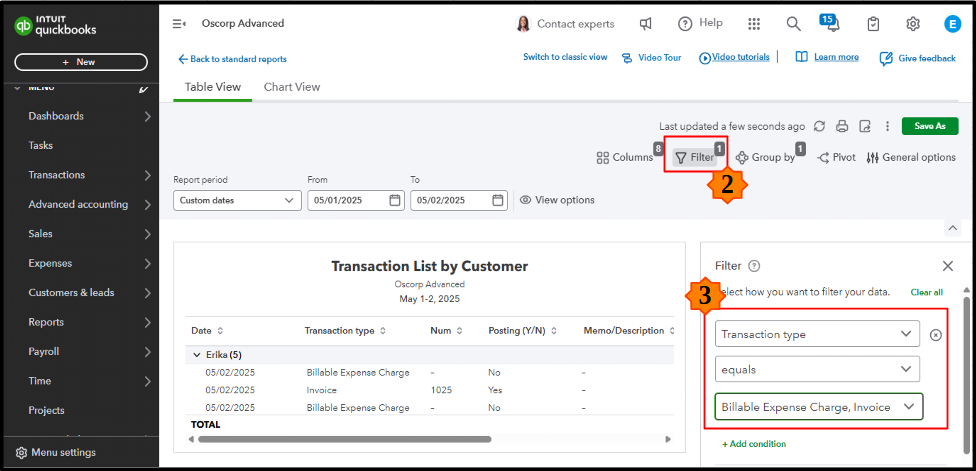Close the Filter panel
Image resolution: width=976 pixels, height=471 pixels.
(947, 266)
